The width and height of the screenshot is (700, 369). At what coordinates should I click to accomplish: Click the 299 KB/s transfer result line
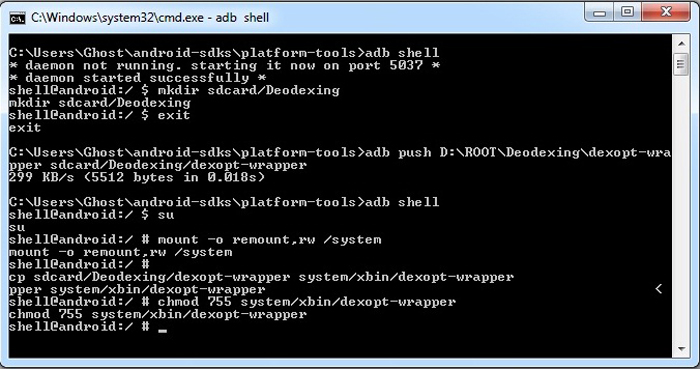click(x=137, y=178)
